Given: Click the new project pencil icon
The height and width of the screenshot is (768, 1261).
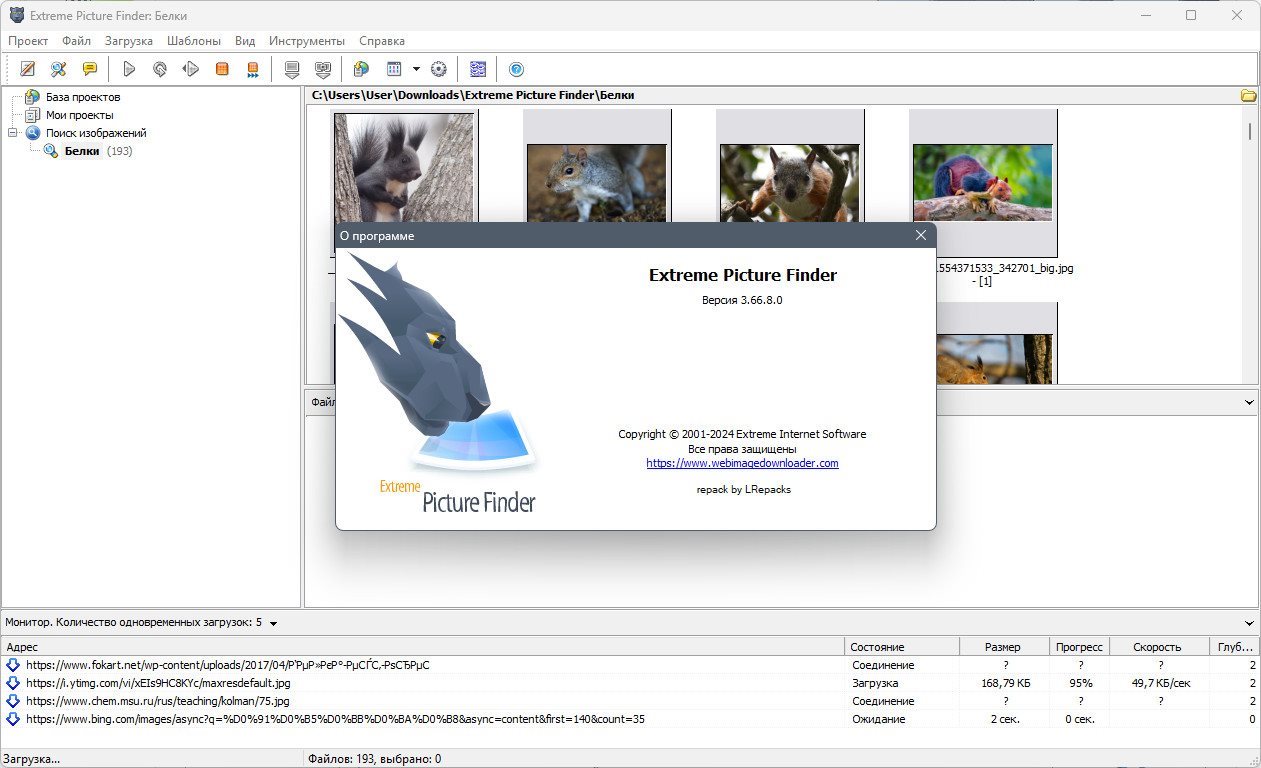Looking at the screenshot, I should (28, 69).
